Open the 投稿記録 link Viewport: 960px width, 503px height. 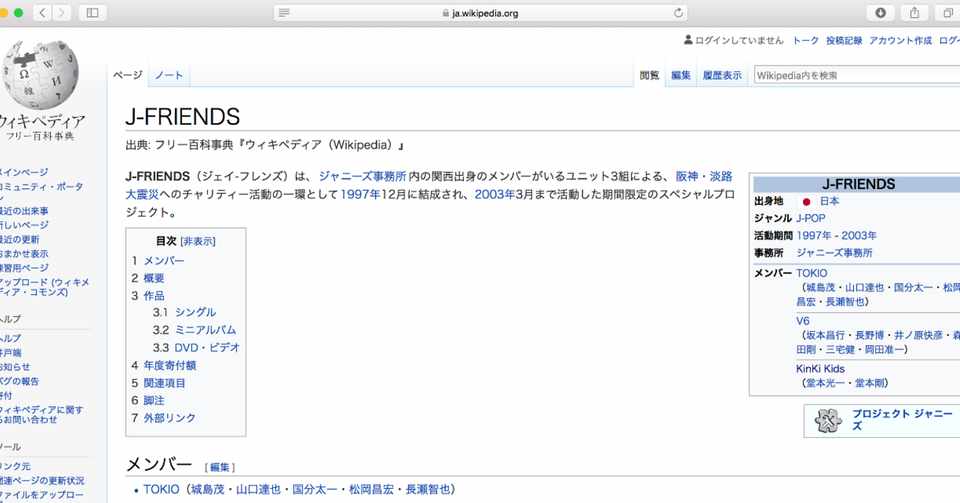click(x=844, y=40)
